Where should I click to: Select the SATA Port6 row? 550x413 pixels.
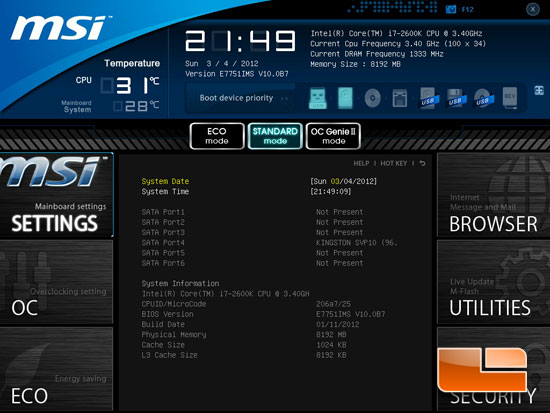click(x=253, y=263)
